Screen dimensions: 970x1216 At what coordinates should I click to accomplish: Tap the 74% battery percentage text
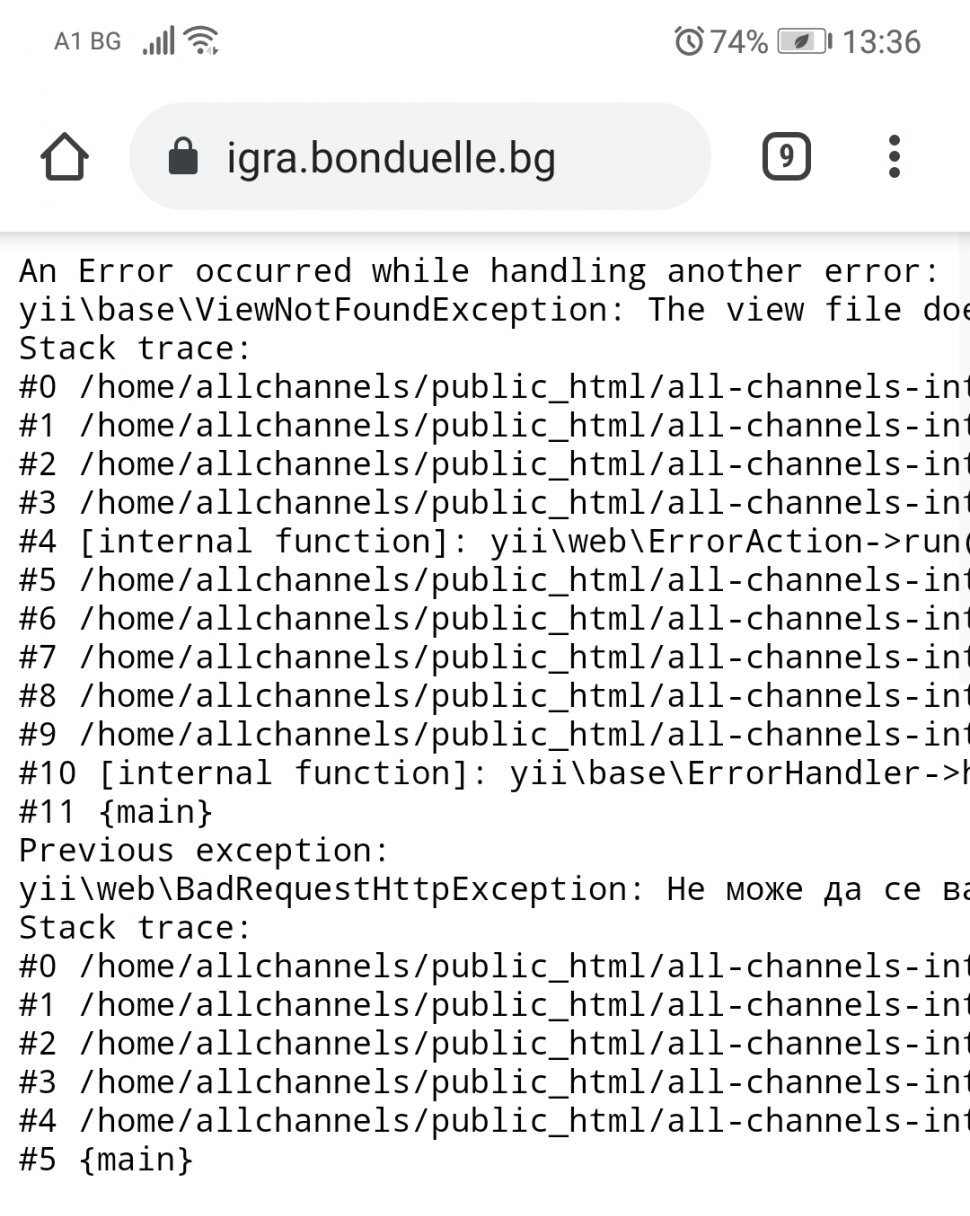(739, 41)
